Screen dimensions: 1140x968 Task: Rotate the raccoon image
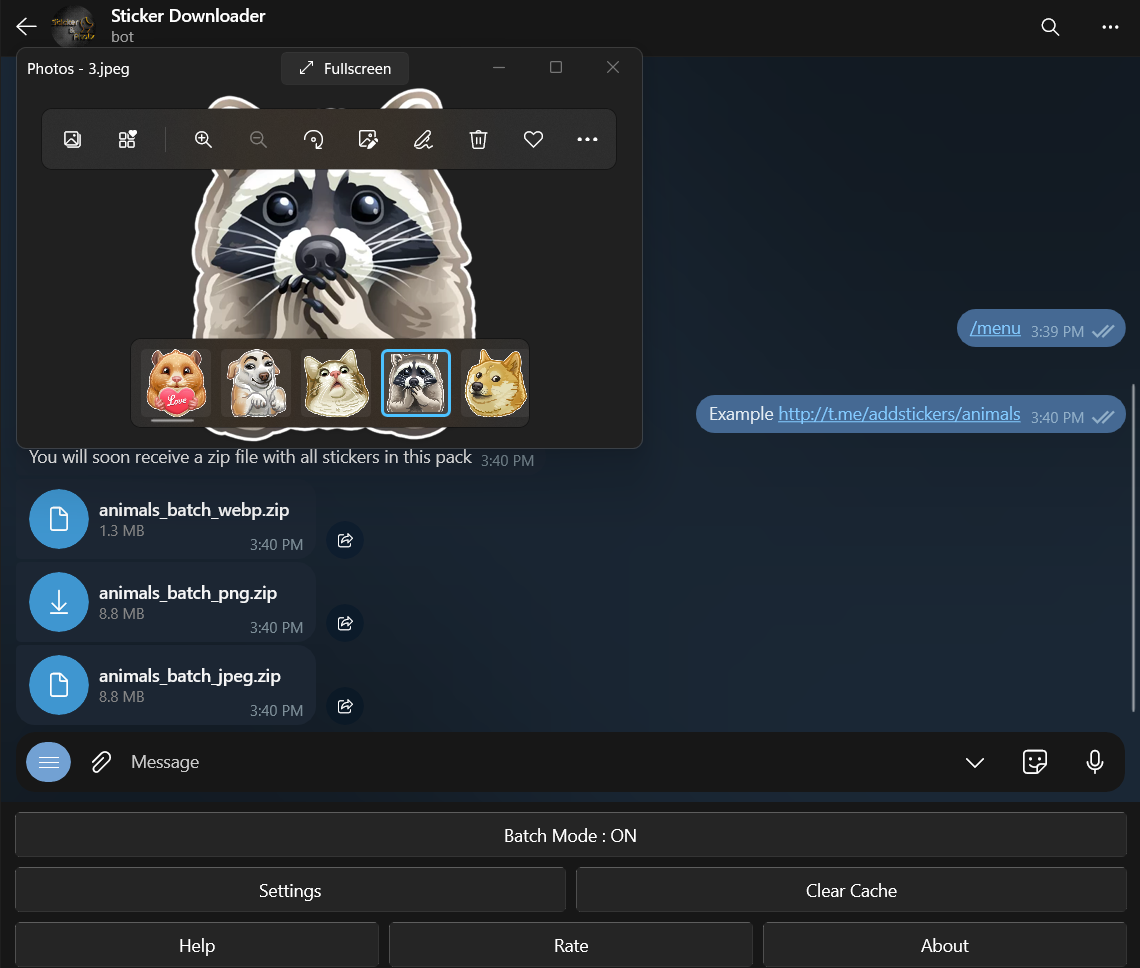pyautogui.click(x=313, y=139)
